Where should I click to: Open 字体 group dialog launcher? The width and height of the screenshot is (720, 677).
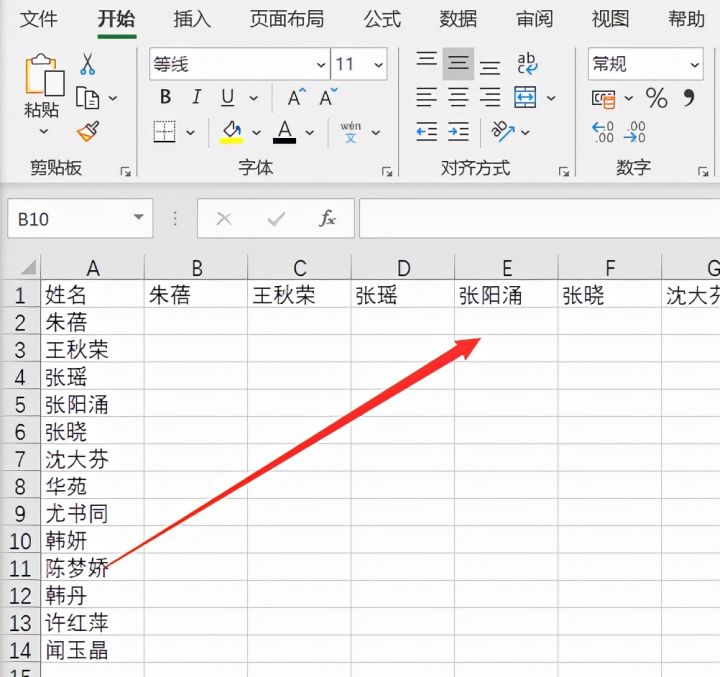(387, 172)
